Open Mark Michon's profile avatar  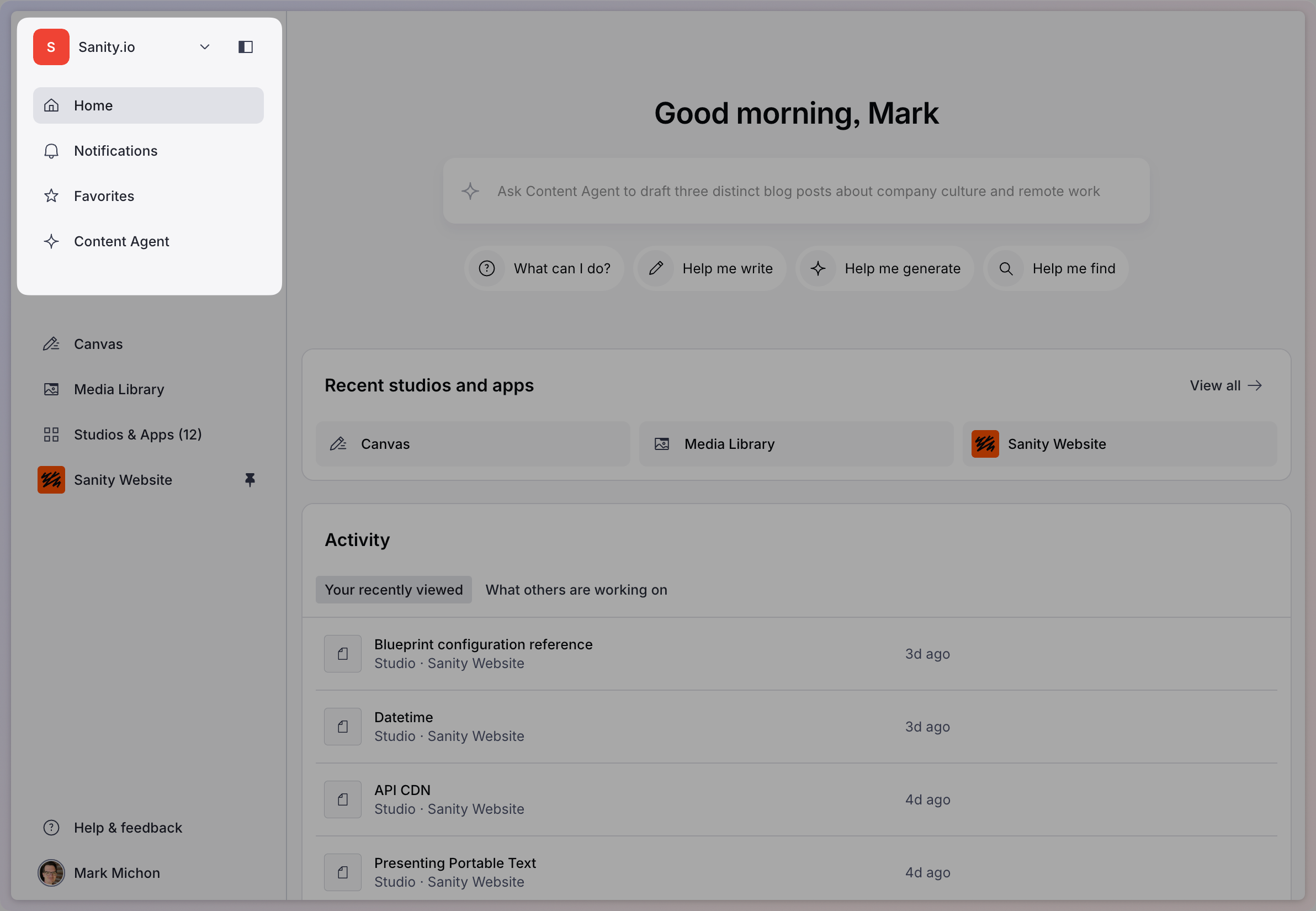click(x=51, y=872)
